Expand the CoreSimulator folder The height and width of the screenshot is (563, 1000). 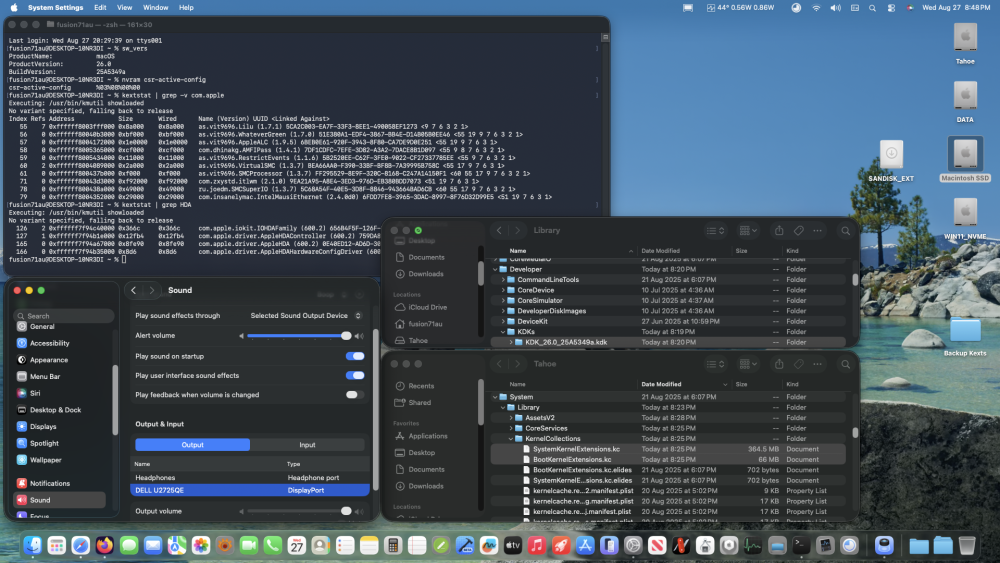503,300
